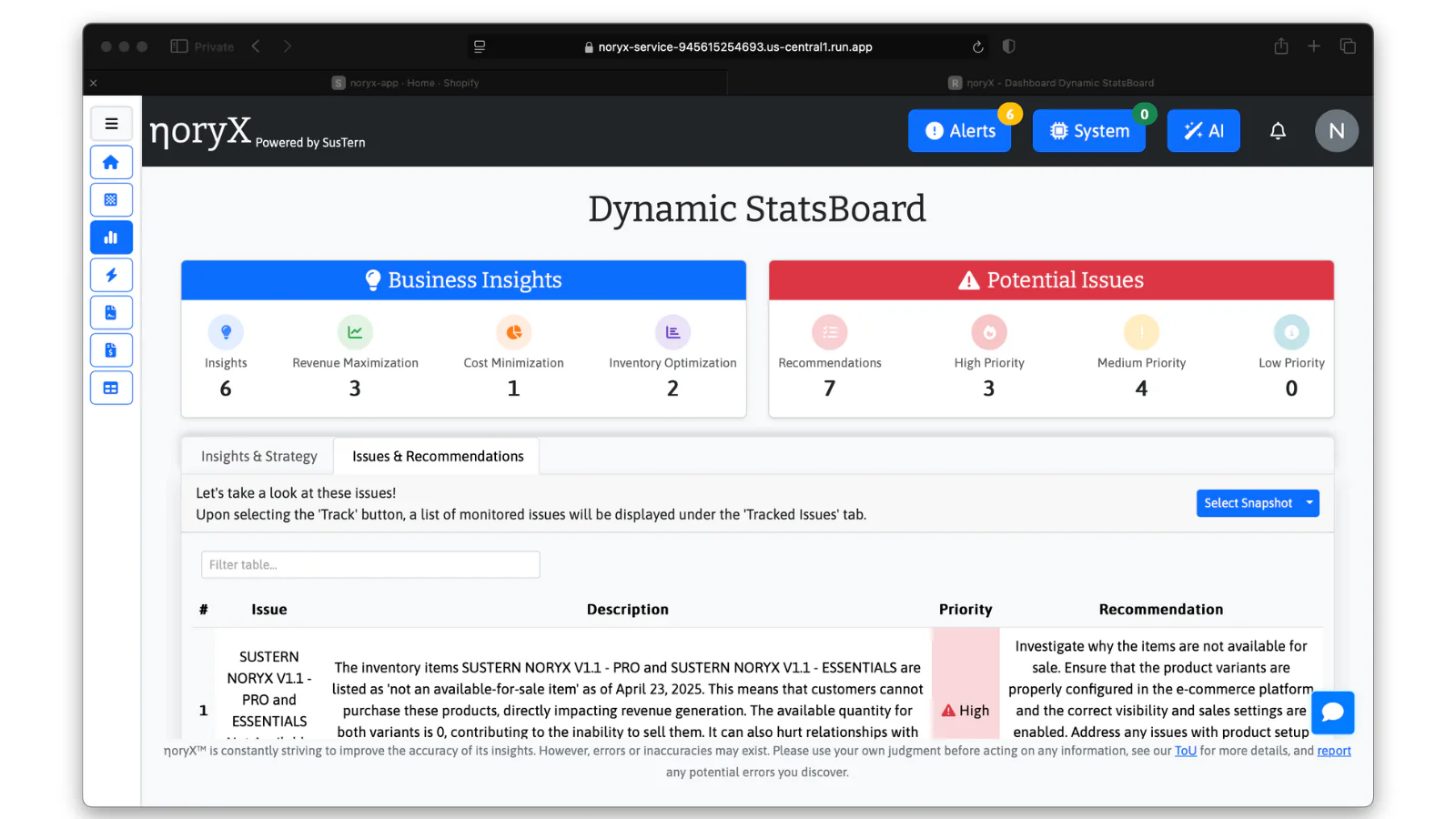This screenshot has height=819, width=1456.
Task: Open the sales report document icon
Action: point(111,312)
